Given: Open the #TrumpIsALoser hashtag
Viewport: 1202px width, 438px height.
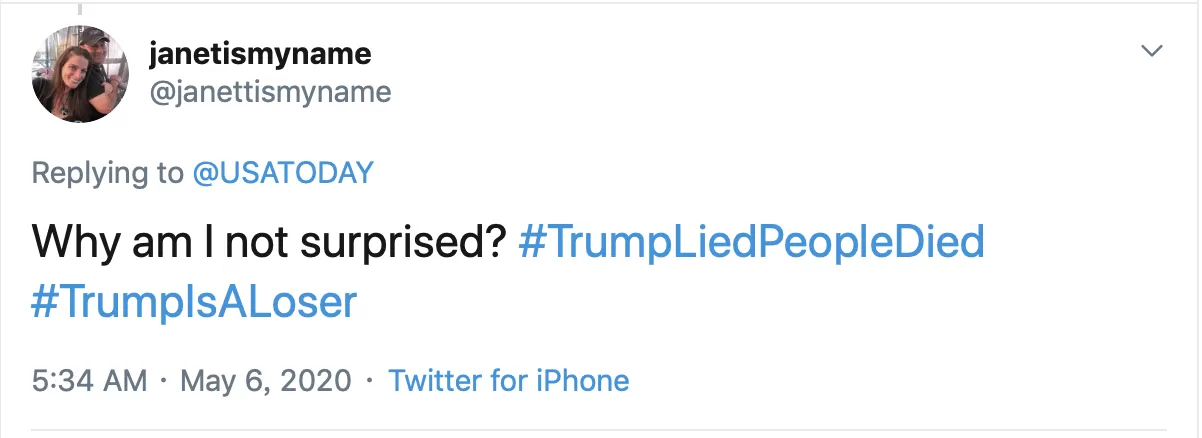Looking at the screenshot, I should coord(194,302).
